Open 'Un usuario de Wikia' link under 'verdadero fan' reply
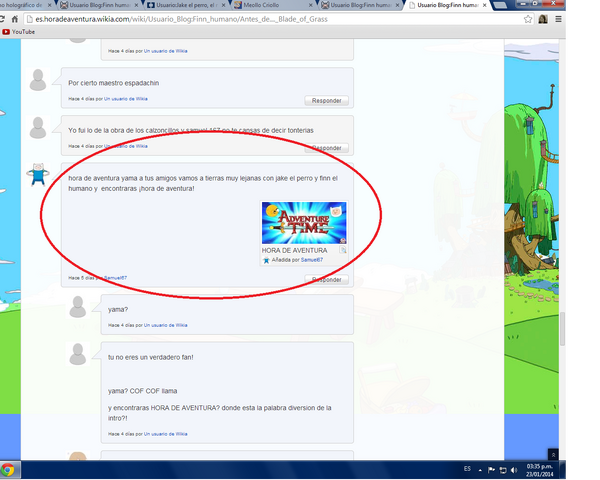Screen dimensions: 600x480 point(166,434)
